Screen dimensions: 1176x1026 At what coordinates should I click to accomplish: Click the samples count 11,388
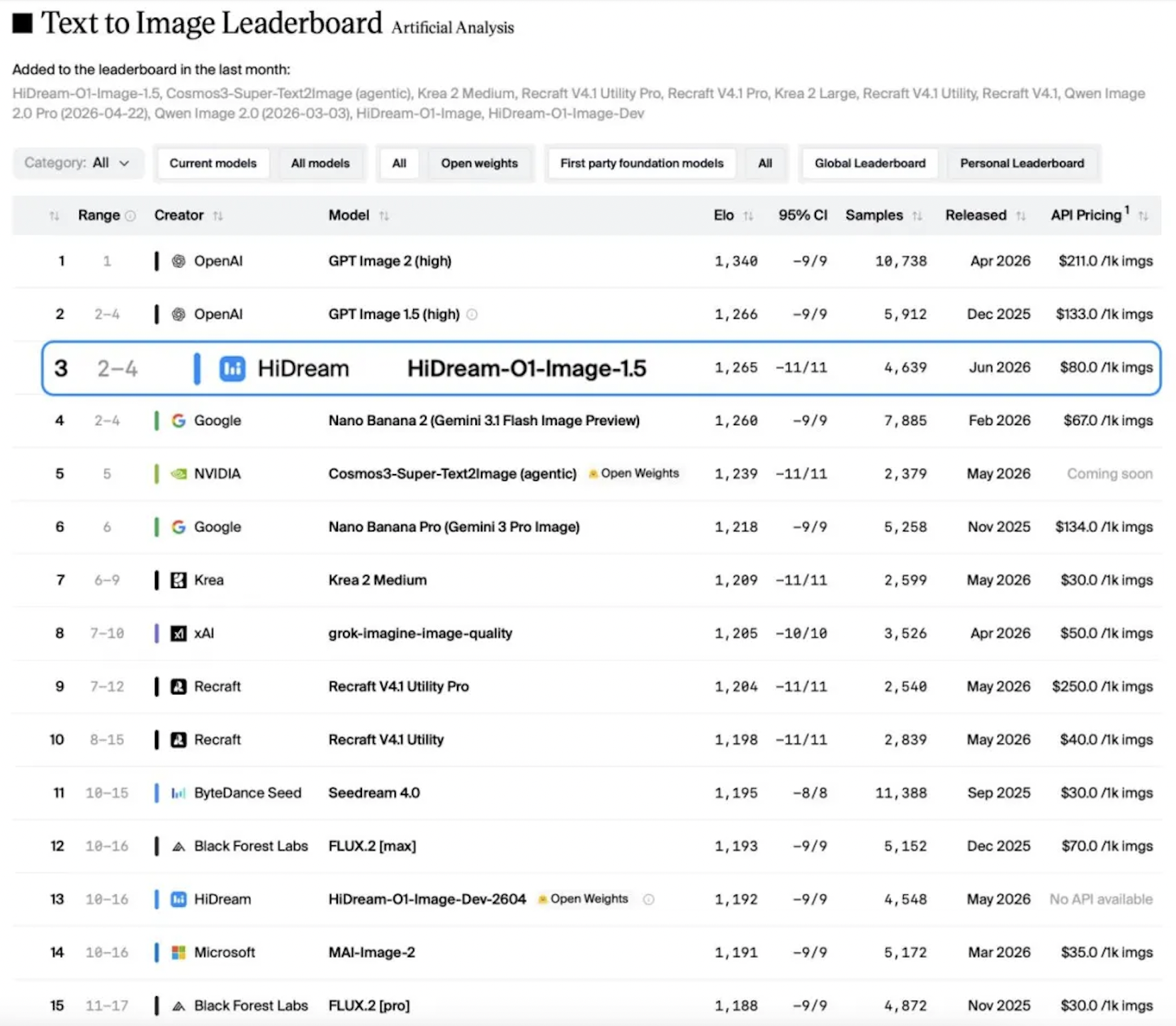pos(900,793)
